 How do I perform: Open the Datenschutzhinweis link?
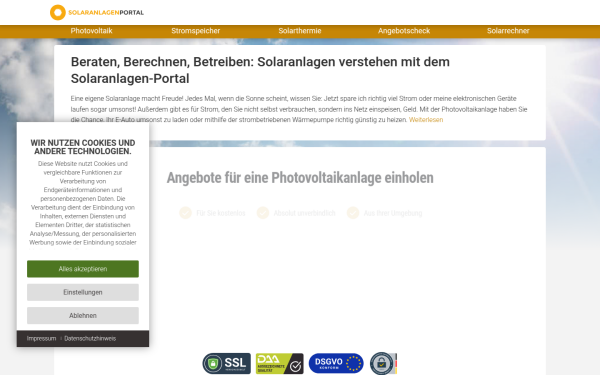[x=90, y=339]
